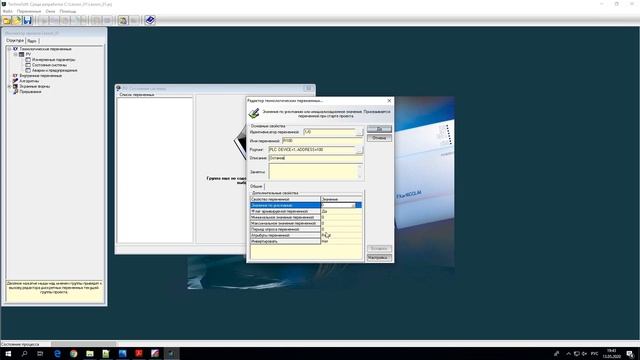Save the project with the floppy disk icon

(x=27, y=20)
